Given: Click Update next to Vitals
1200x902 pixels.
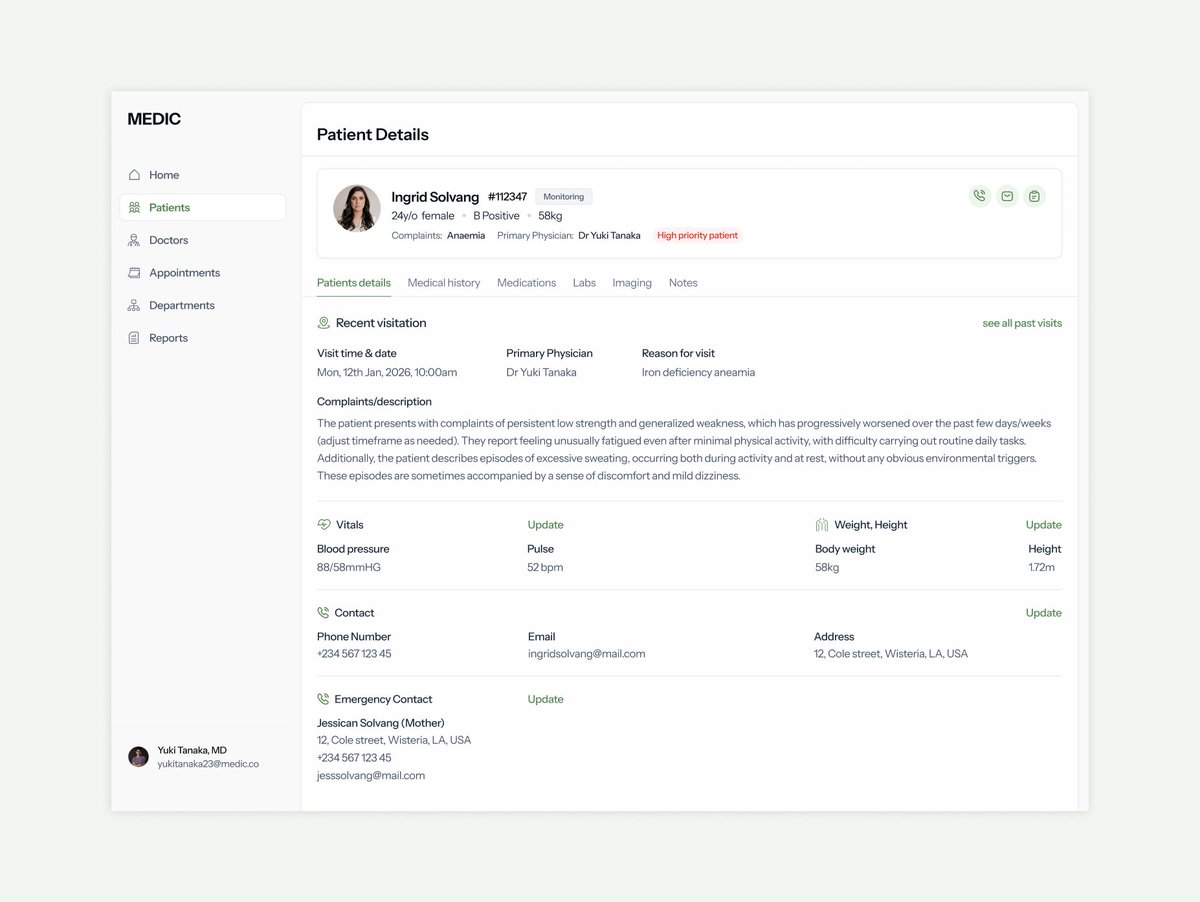Looking at the screenshot, I should (545, 525).
